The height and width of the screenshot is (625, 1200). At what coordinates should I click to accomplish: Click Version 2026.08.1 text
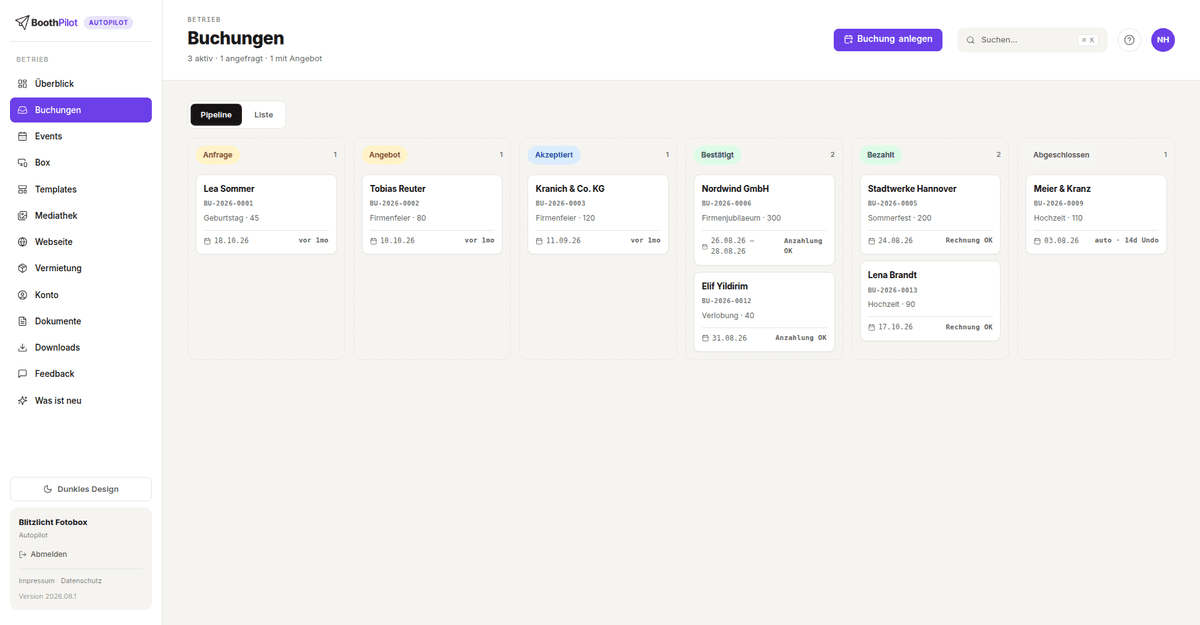(48, 597)
